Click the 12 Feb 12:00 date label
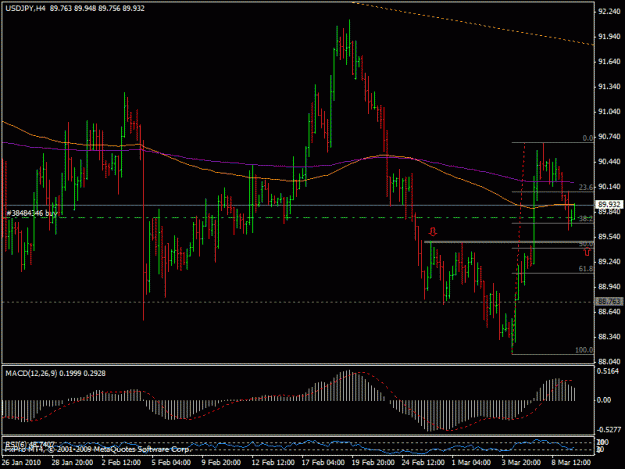The image size is (625, 469). tap(273, 462)
